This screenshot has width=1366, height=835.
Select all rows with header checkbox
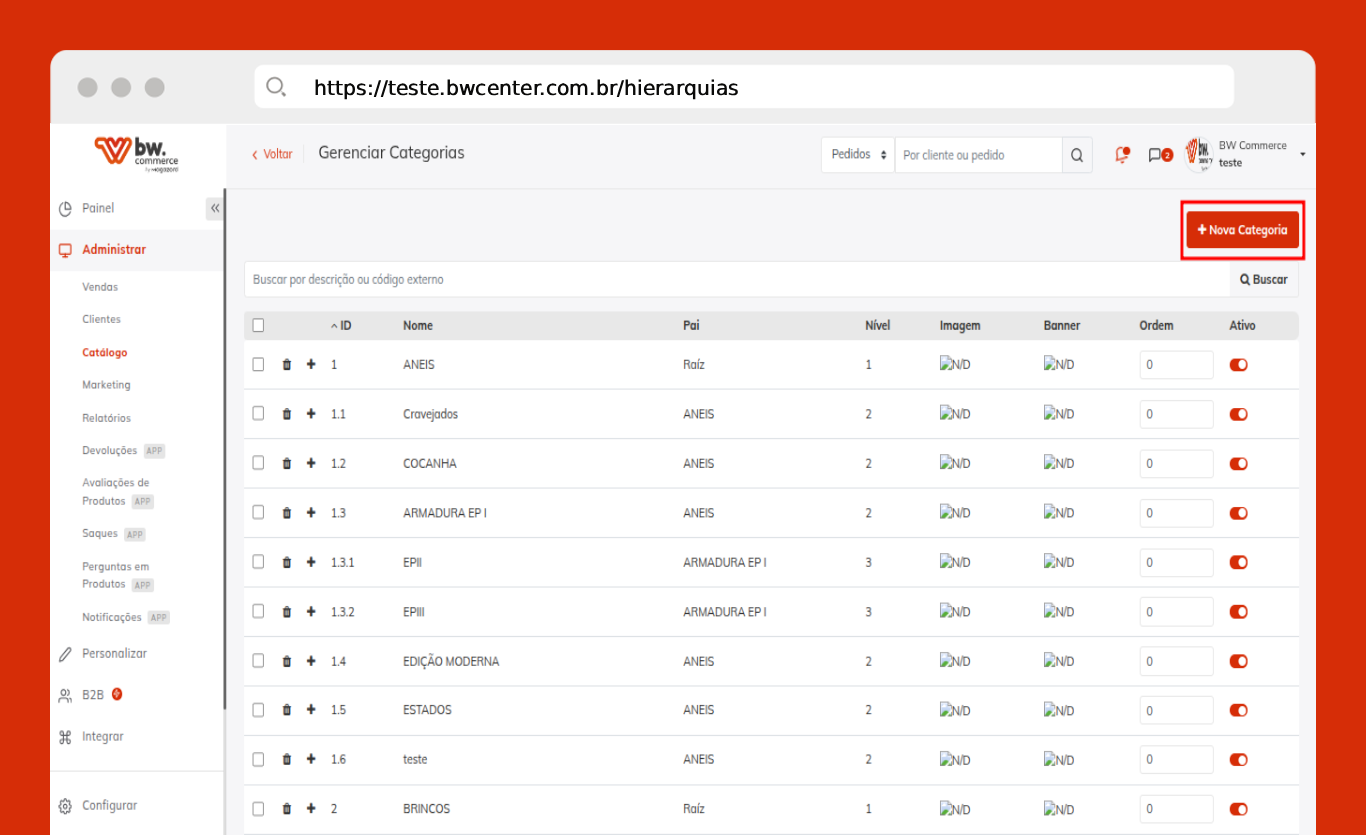258,325
